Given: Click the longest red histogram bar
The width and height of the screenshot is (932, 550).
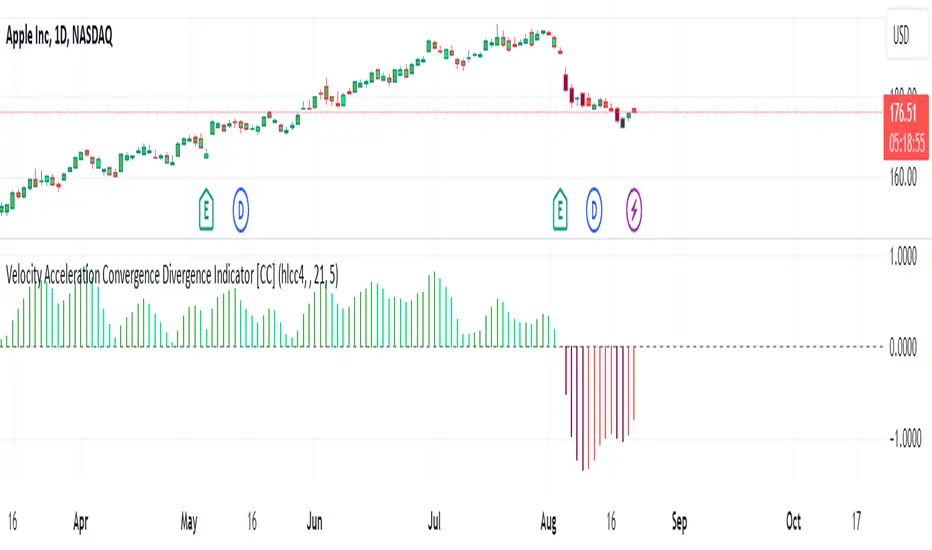Looking at the screenshot, I should pos(583,408).
